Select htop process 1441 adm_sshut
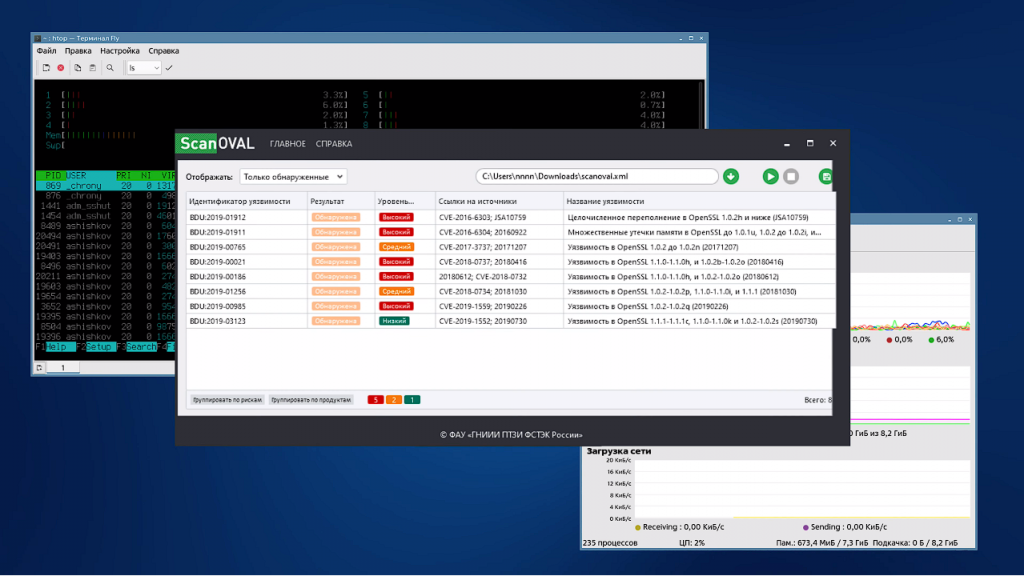 (x=105, y=206)
